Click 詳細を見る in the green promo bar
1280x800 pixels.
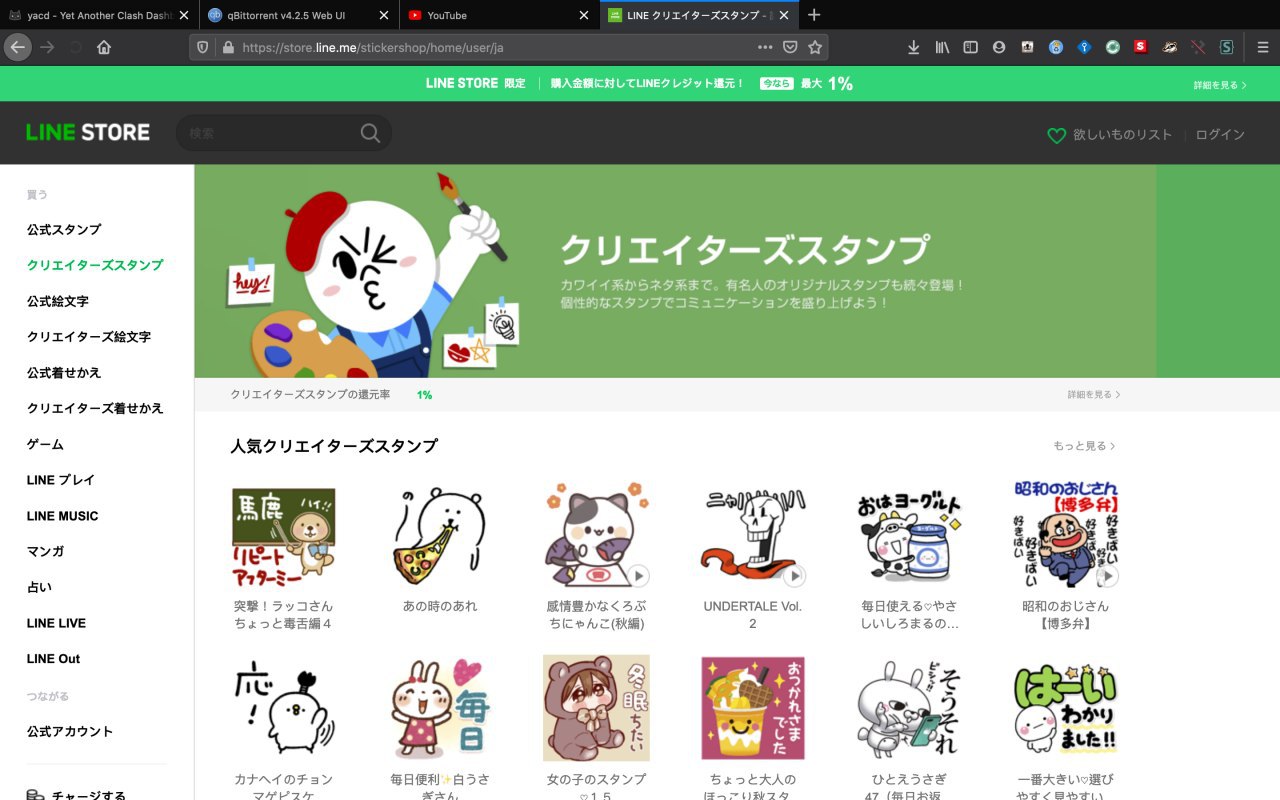tap(1220, 86)
